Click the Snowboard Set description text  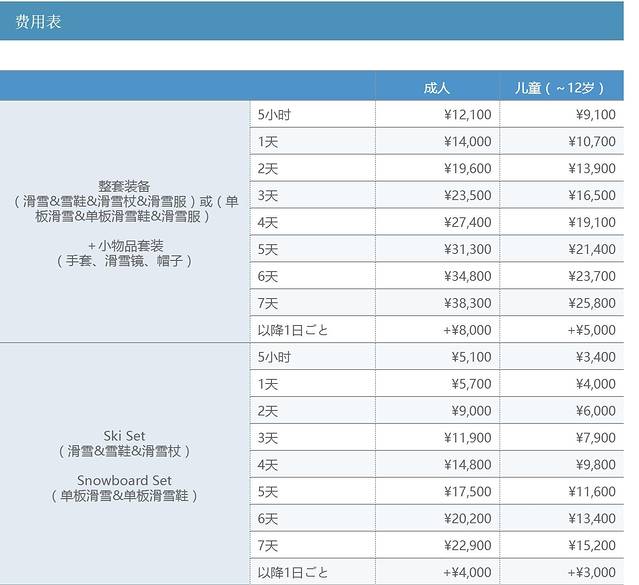(125, 480)
